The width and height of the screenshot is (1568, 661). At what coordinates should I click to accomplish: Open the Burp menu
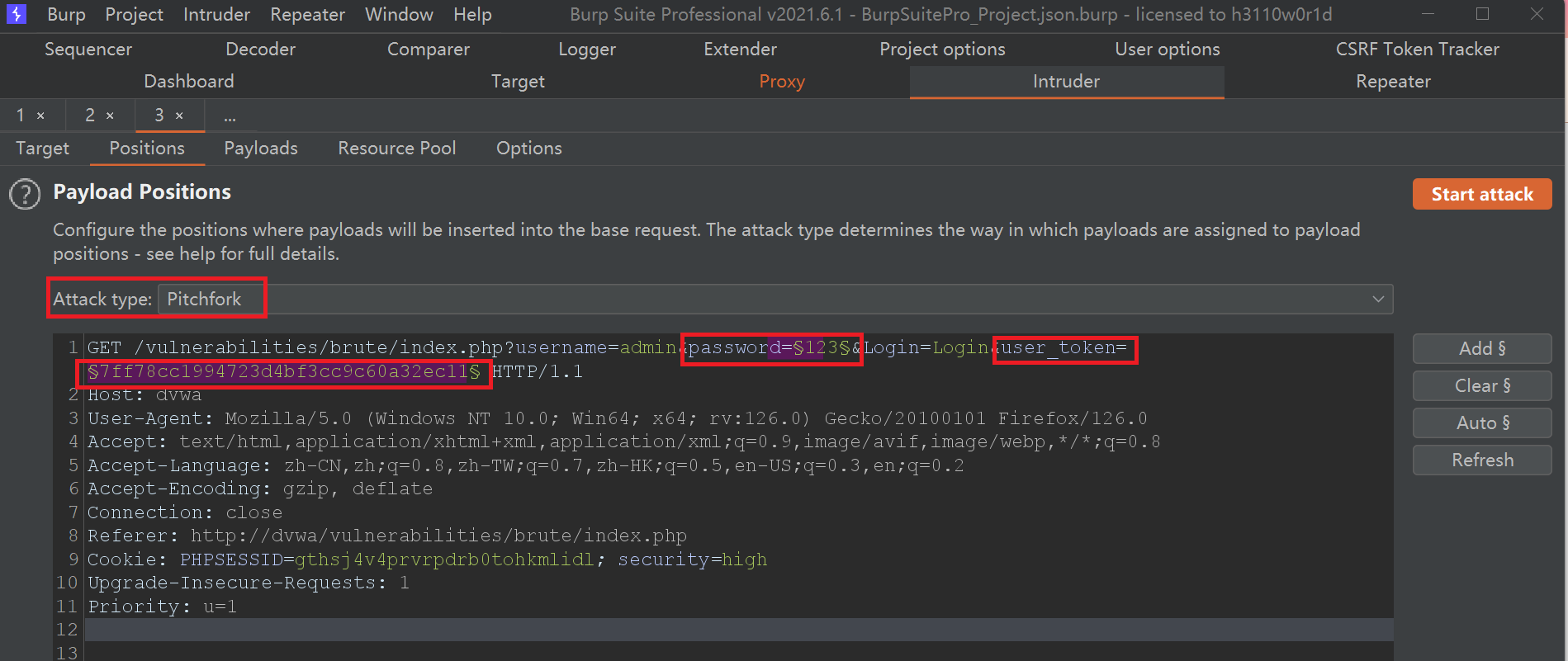pos(67,14)
